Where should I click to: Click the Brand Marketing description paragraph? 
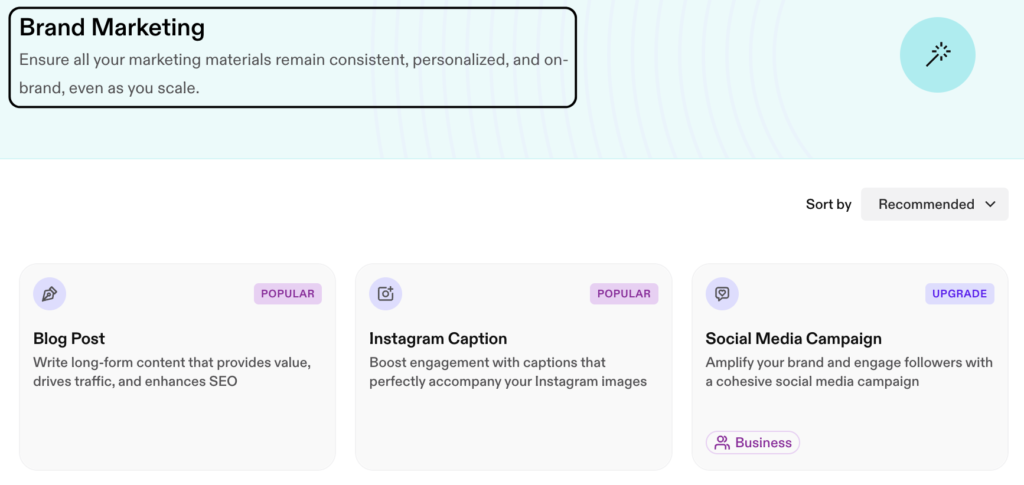(293, 74)
